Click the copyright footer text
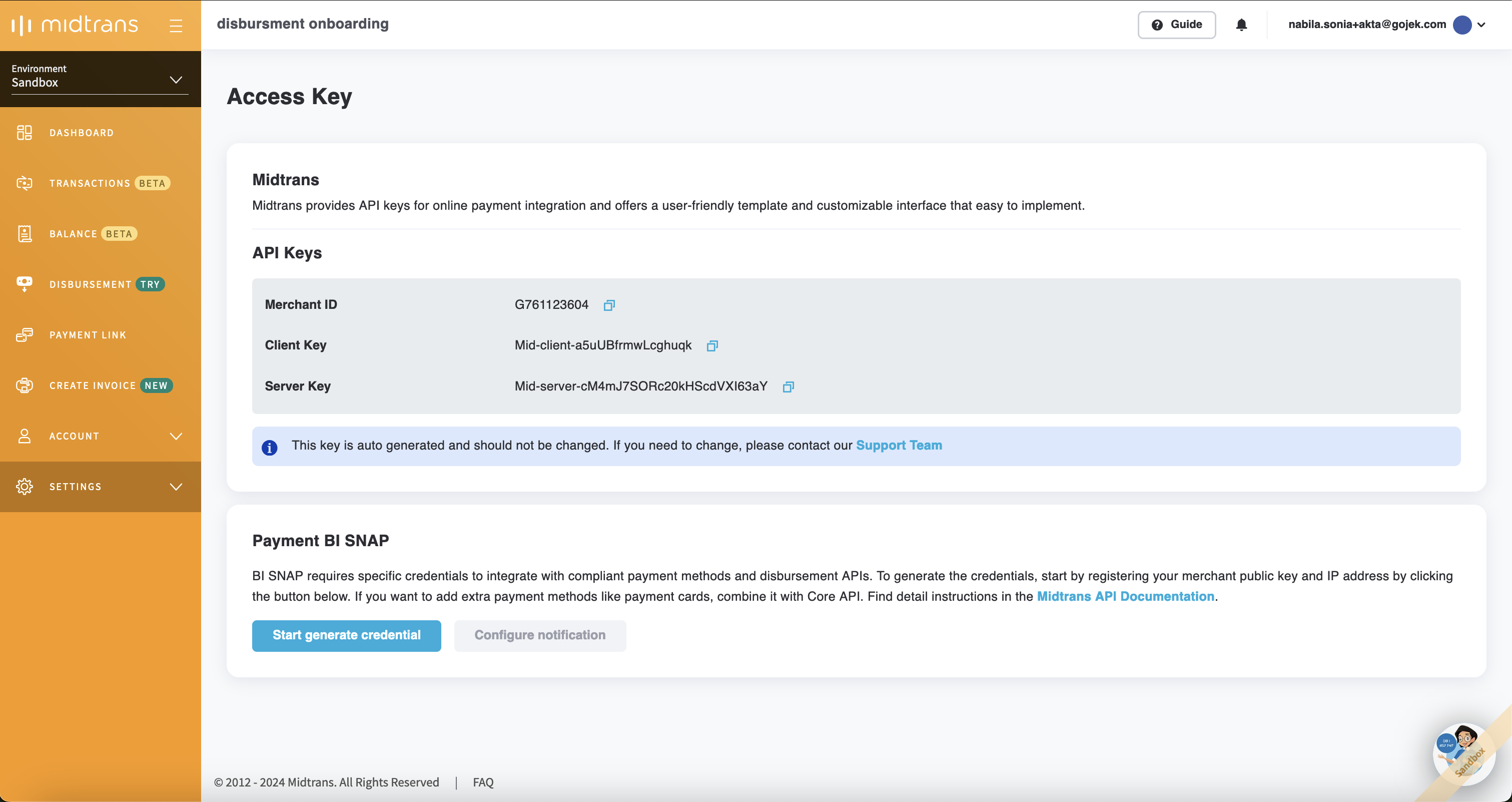Image resolution: width=1512 pixels, height=802 pixels. tap(326, 782)
